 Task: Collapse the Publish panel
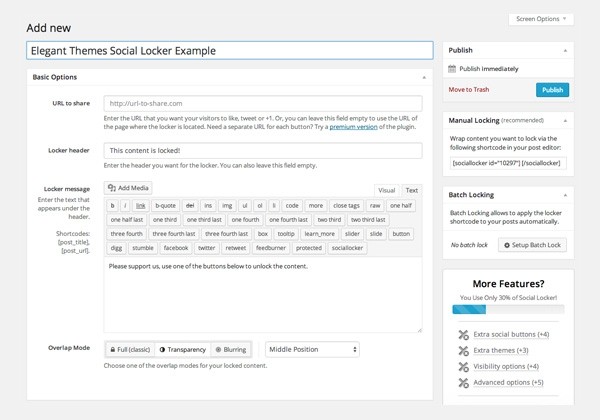point(565,50)
